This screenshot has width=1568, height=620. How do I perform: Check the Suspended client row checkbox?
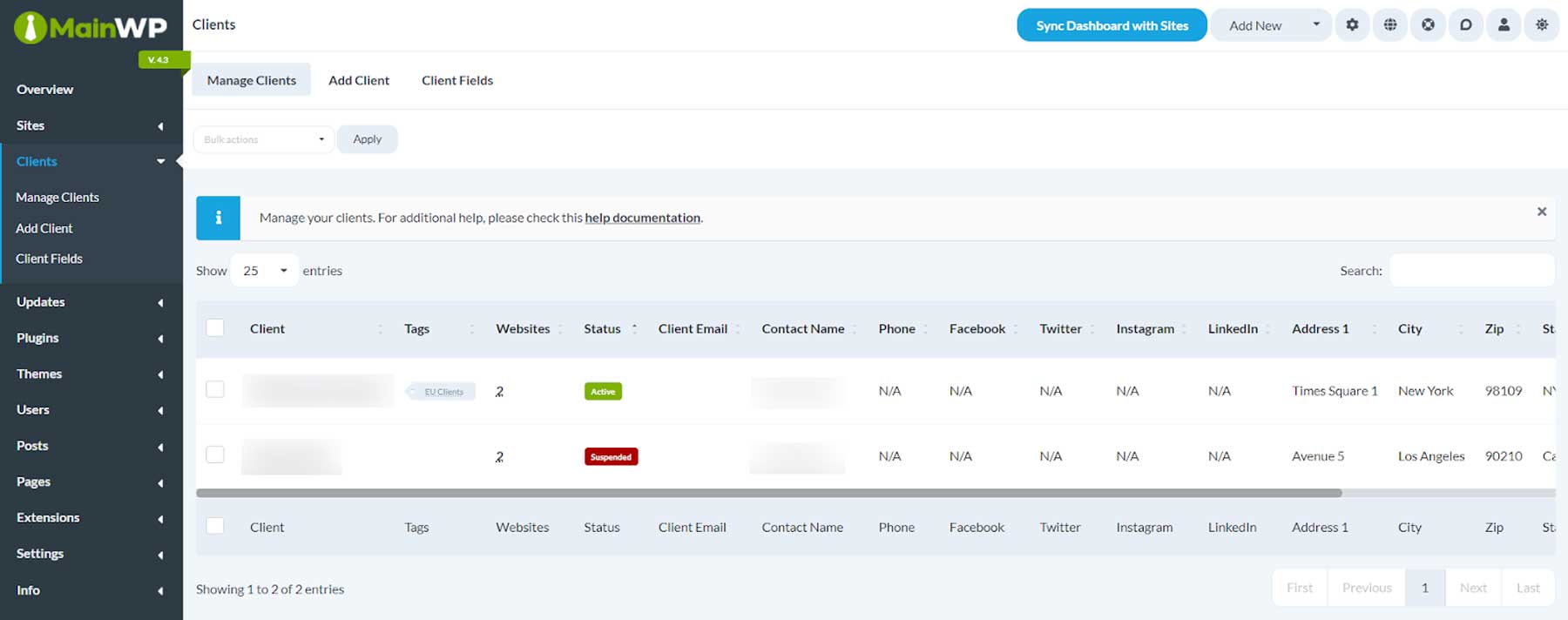coord(215,455)
